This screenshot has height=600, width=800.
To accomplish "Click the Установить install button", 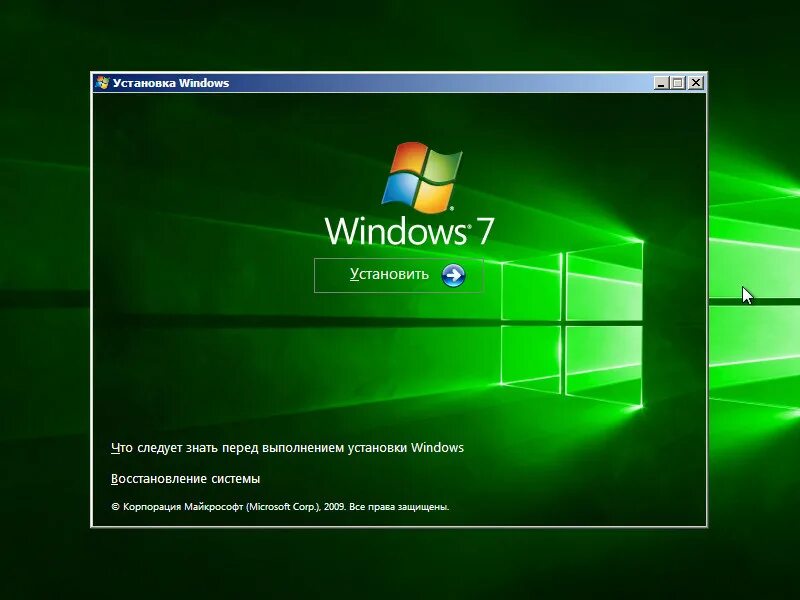I will coord(398,275).
